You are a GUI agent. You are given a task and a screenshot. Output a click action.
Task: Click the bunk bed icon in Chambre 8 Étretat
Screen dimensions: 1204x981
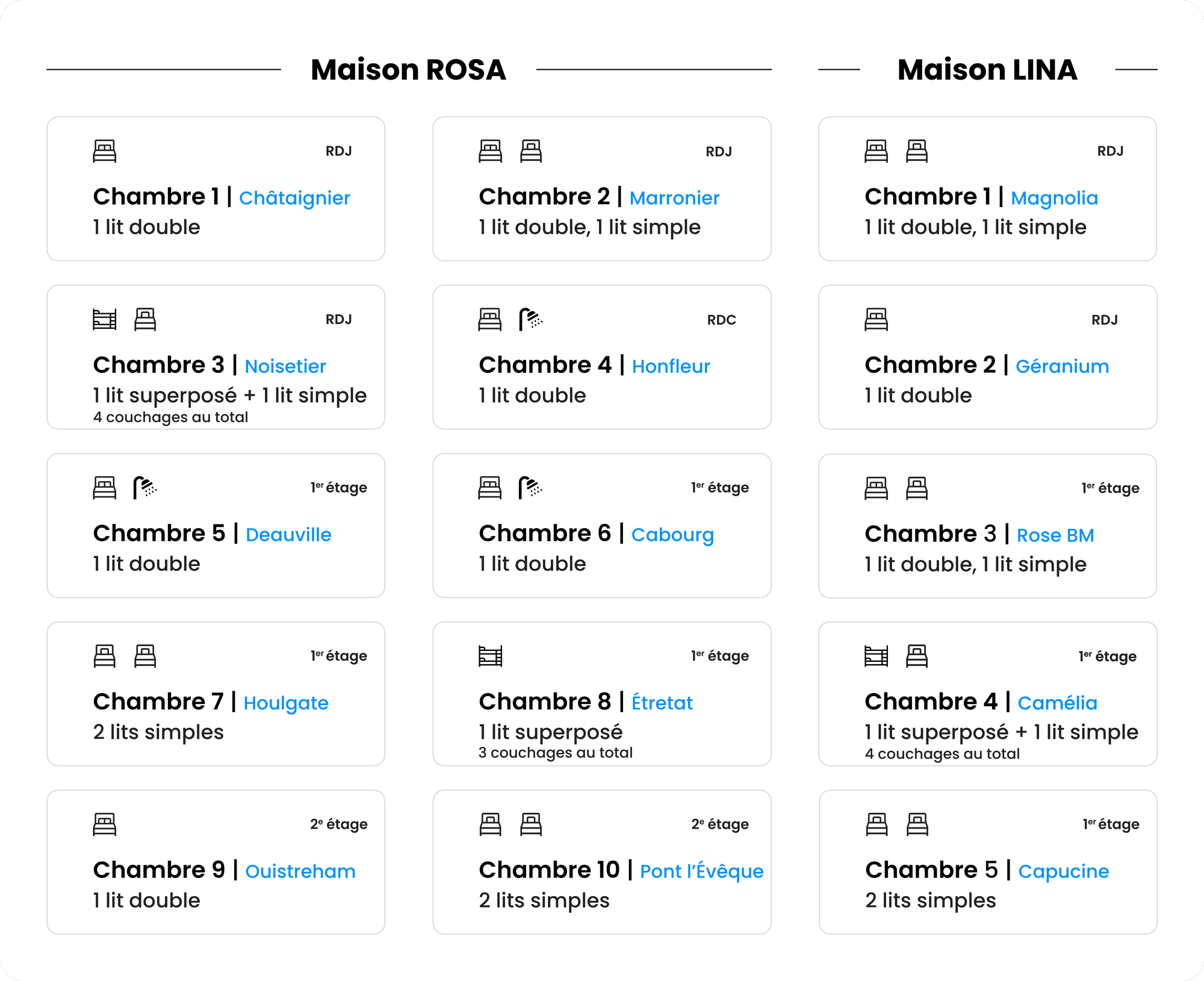point(490,656)
